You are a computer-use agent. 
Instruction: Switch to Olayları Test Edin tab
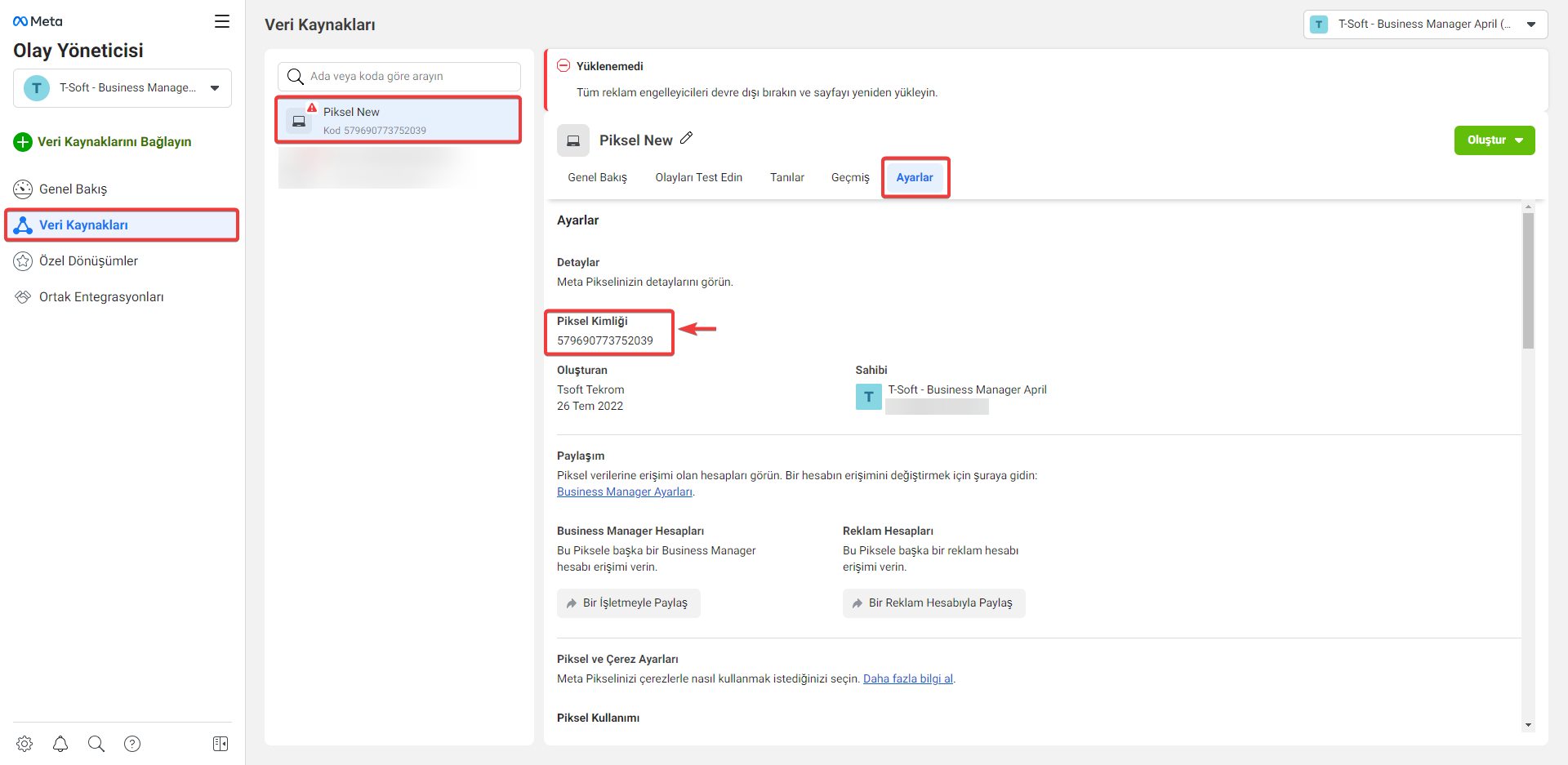pos(699,178)
